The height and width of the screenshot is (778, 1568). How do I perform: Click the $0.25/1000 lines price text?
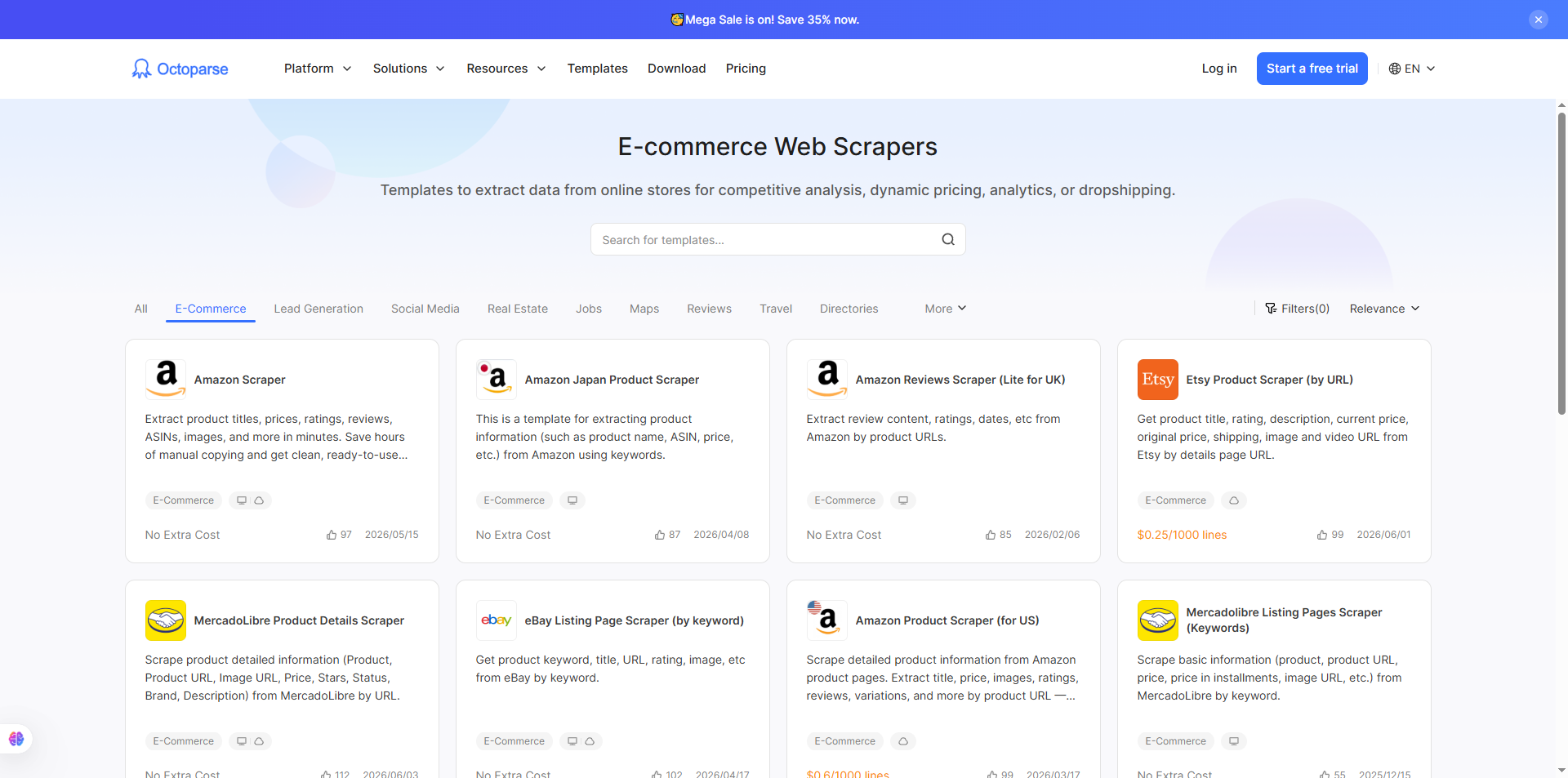(1182, 535)
